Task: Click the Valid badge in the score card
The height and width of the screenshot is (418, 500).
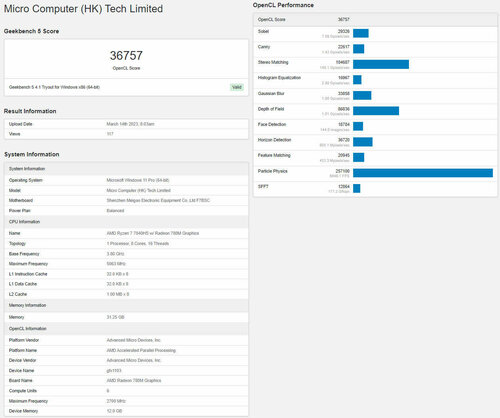Action: [x=237, y=87]
